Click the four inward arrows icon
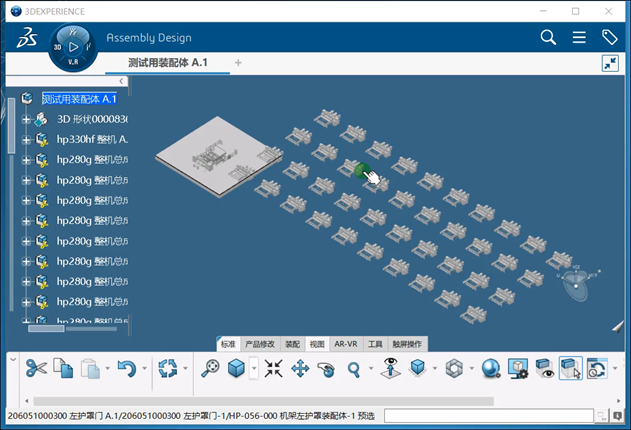Viewport: 631px width, 430px height. click(274, 368)
